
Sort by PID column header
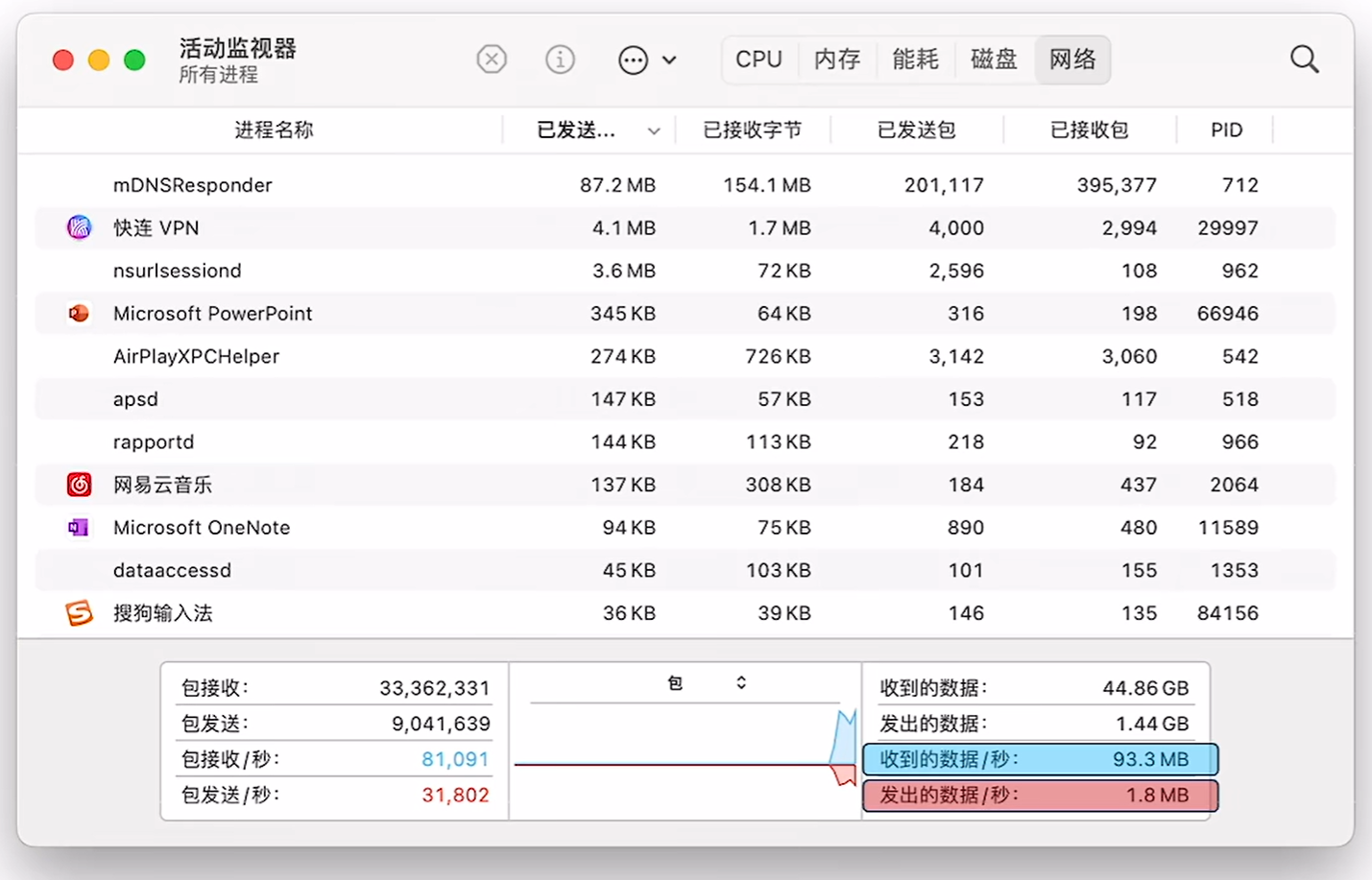click(1226, 130)
